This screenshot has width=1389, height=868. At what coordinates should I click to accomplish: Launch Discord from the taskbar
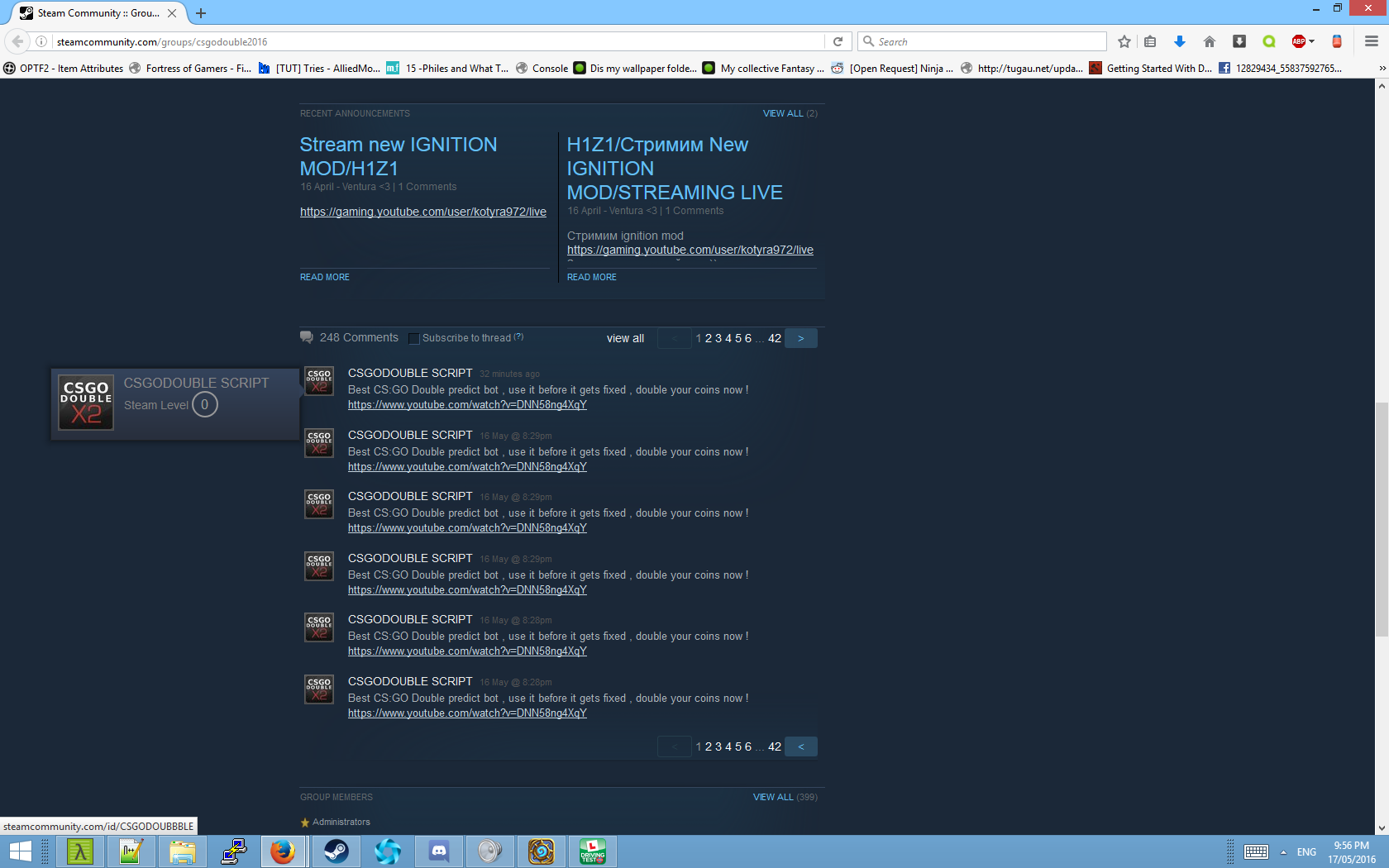coord(439,851)
